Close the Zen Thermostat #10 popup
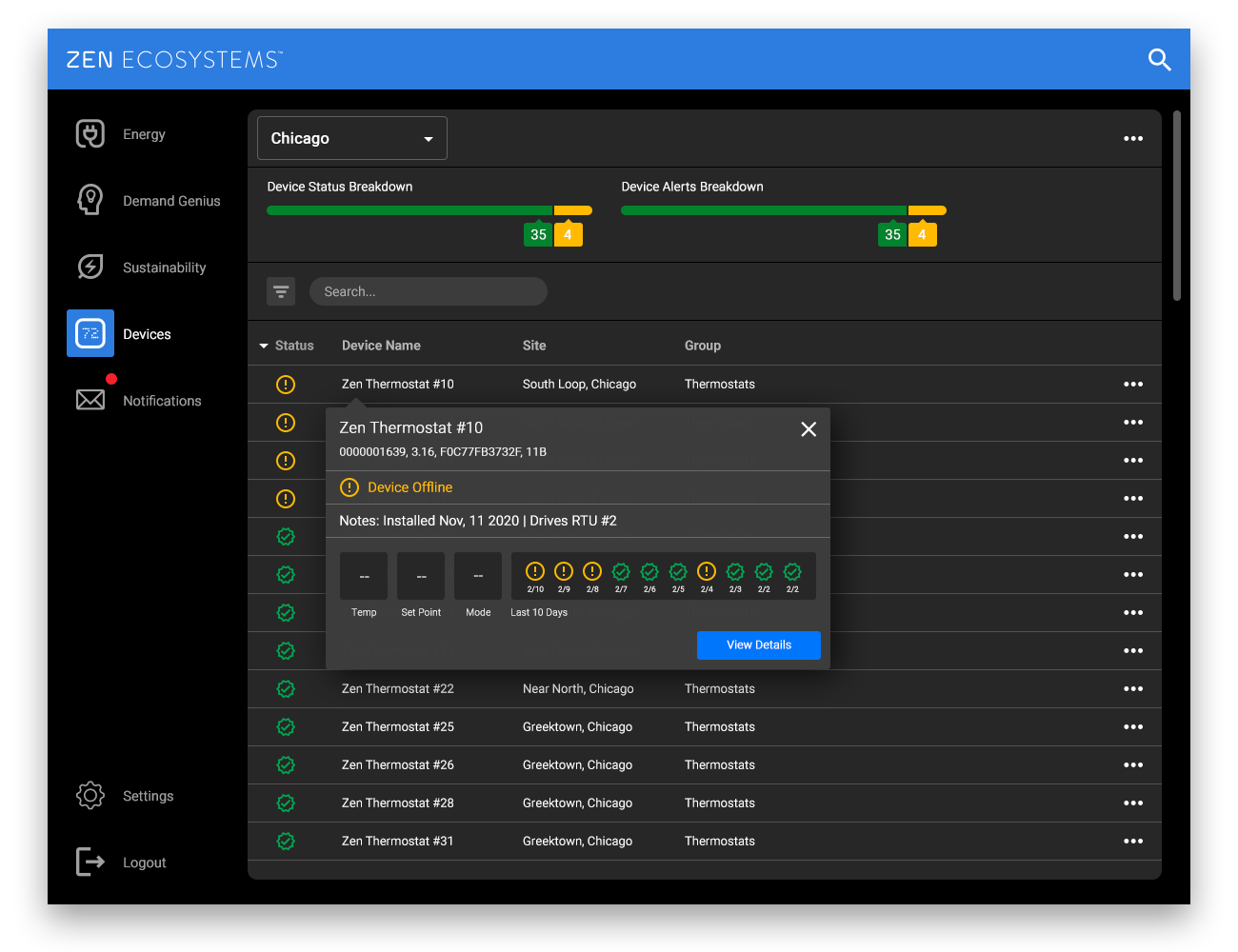The height and width of the screenshot is (952, 1238). coord(809,429)
